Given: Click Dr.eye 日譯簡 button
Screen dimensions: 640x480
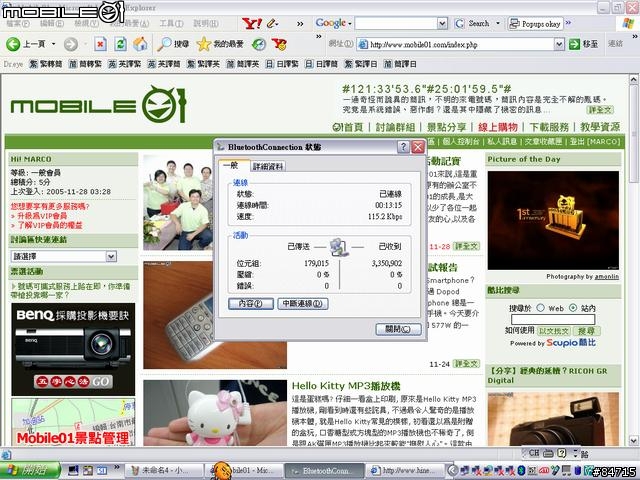Looking at the screenshot, I should pos(321,64).
